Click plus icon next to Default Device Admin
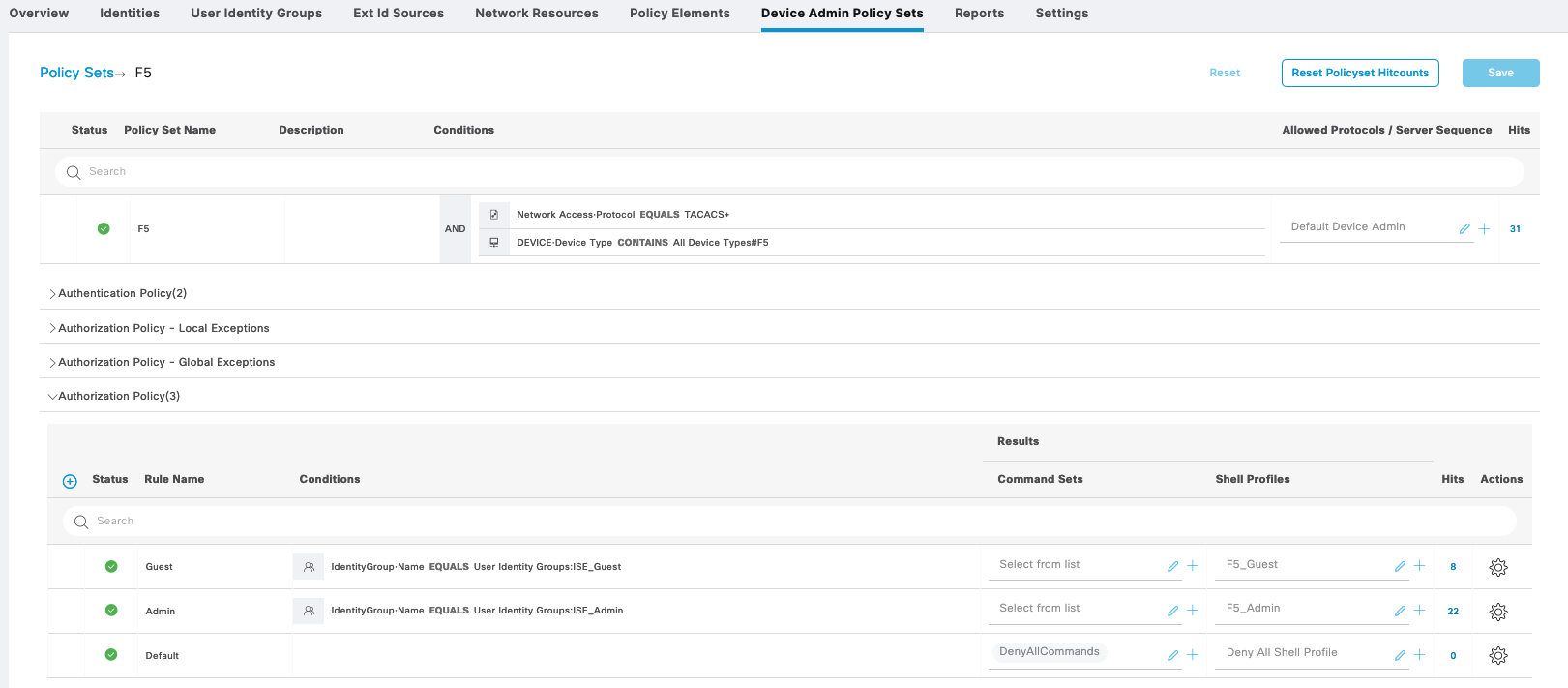The width and height of the screenshot is (1568, 688). (x=1484, y=229)
